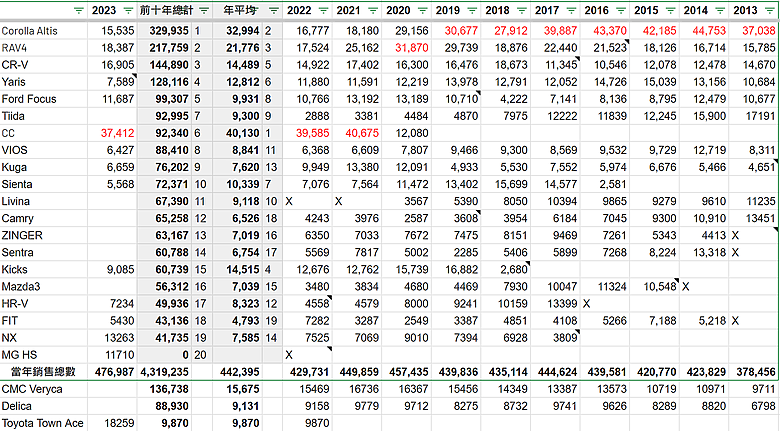Select the 前十年總計 header cell
780x431 pixels.
click(174, 10)
